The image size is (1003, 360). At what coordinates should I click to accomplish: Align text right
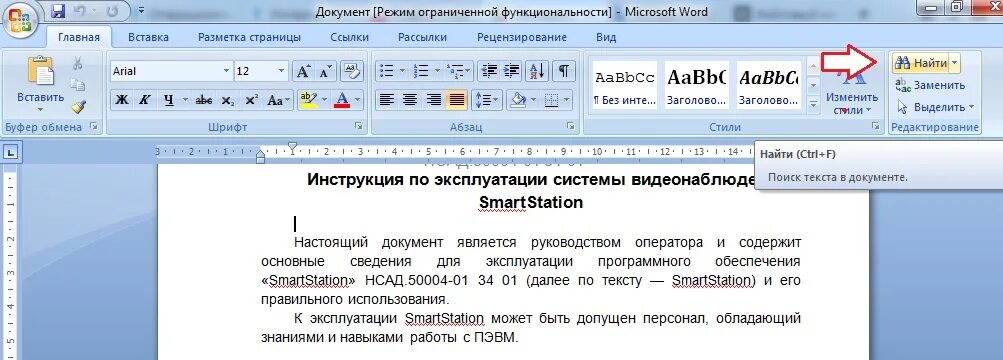coord(434,100)
